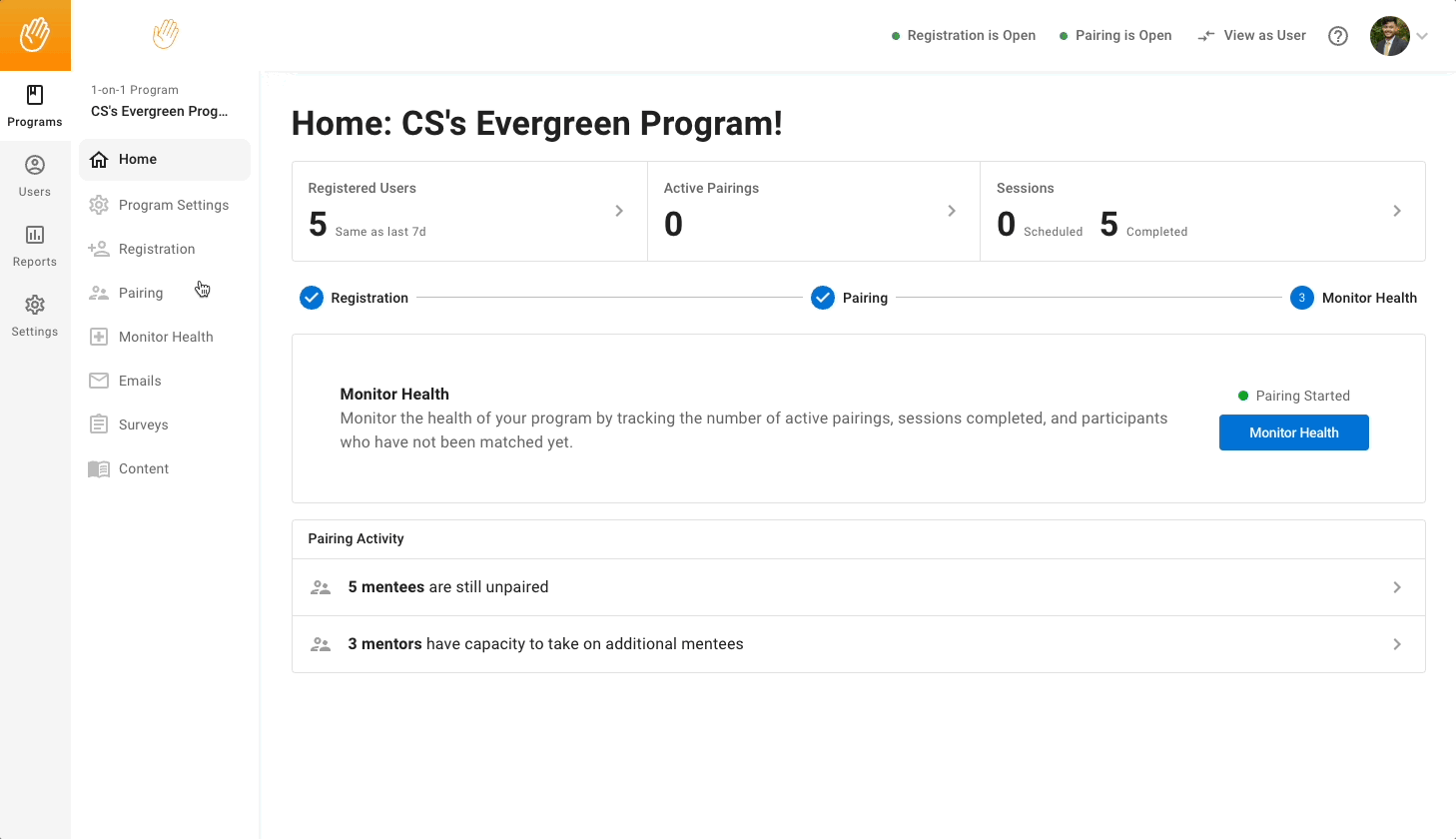Open the 5 mentees still unpaired row

858,587
